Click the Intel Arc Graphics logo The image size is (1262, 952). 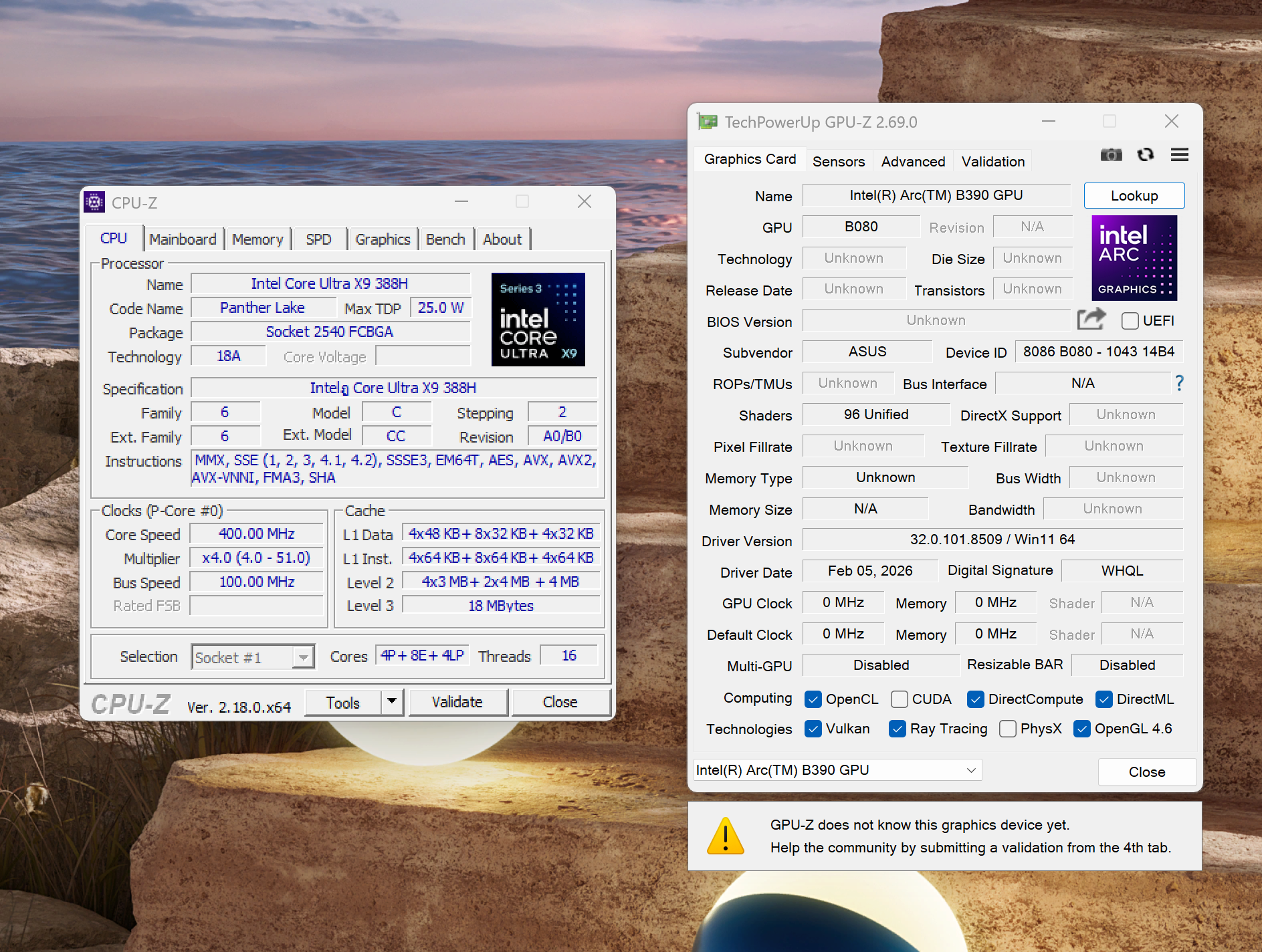[1134, 258]
